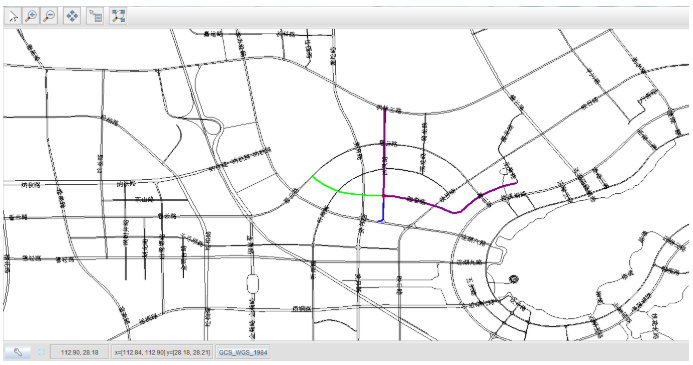Screen dimensions: 693x365
Task: Click the 112.90, 28.18 cursor coordinates field
Action: (80, 352)
